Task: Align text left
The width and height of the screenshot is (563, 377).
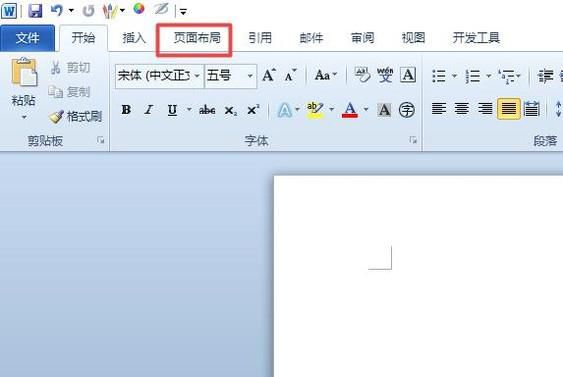Action: [x=439, y=108]
